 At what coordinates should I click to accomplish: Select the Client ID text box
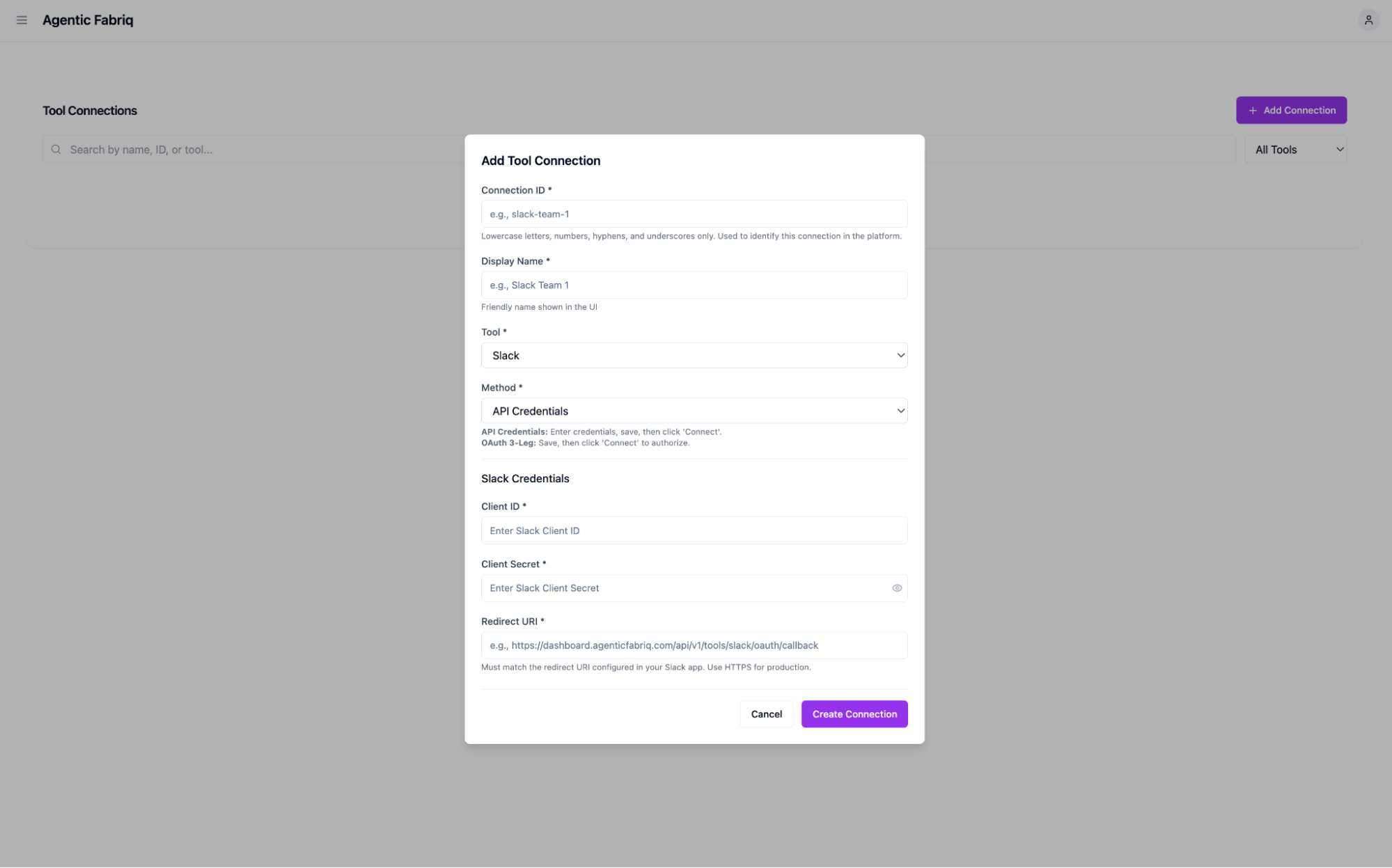(x=694, y=531)
